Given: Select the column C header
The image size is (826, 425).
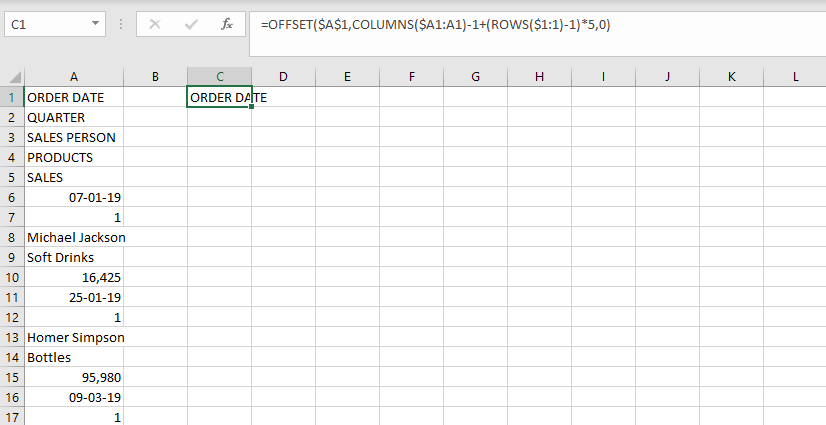Looking at the screenshot, I should [219, 77].
